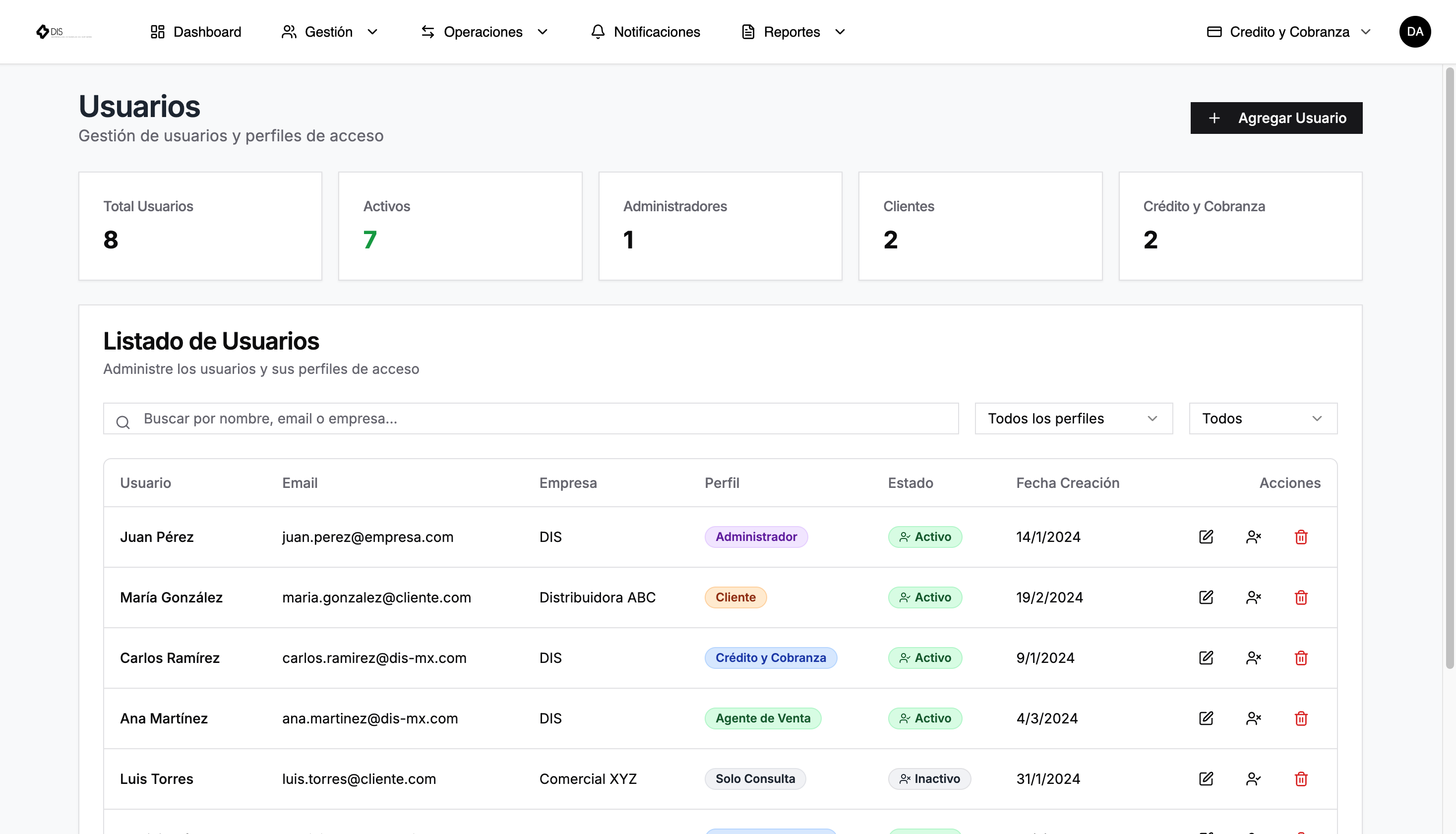Image resolution: width=1456 pixels, height=834 pixels.
Task: Open the edit pencil for Luis Torres
Action: [x=1206, y=778]
